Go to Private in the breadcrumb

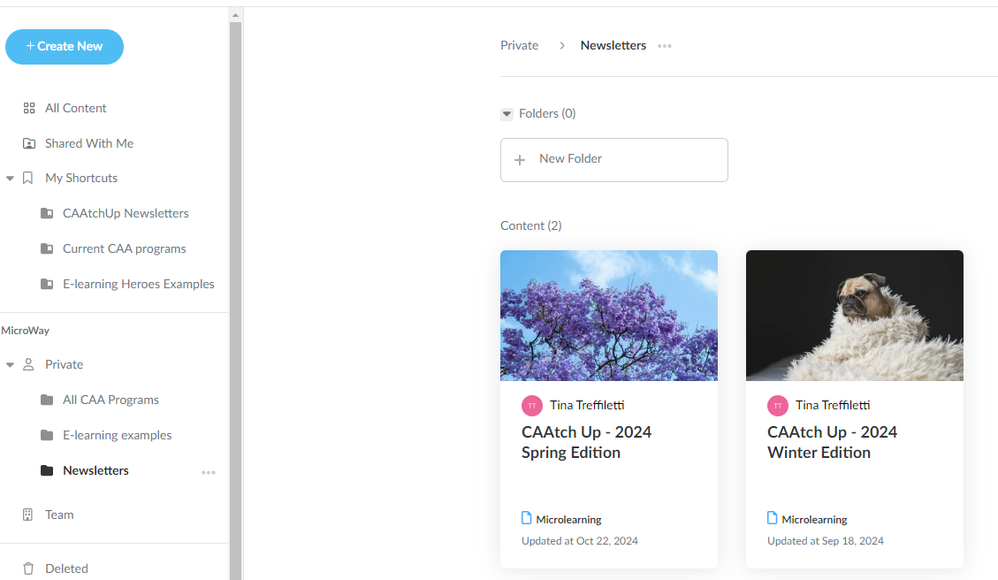(x=519, y=46)
